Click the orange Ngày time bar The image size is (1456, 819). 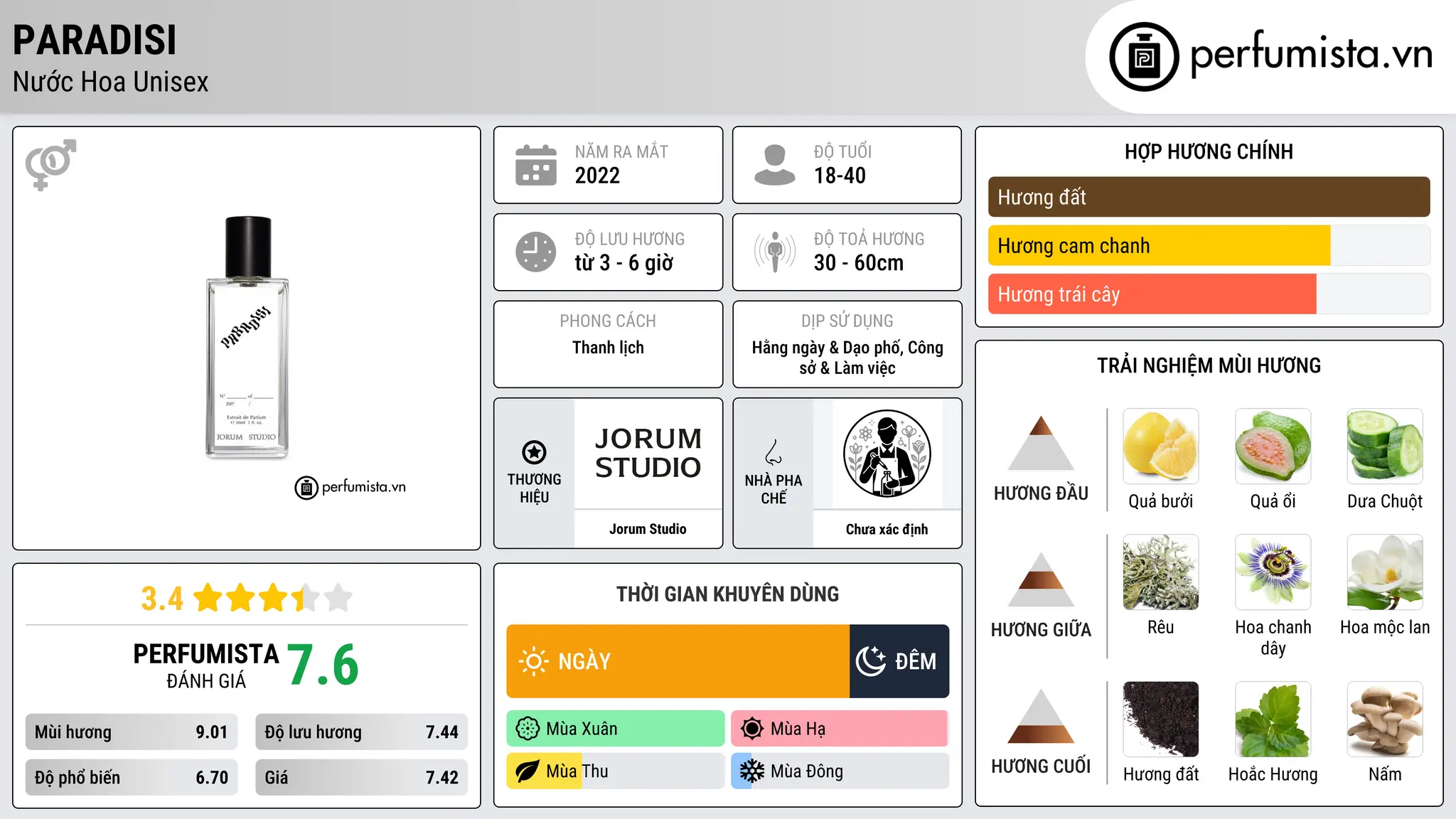point(678,661)
